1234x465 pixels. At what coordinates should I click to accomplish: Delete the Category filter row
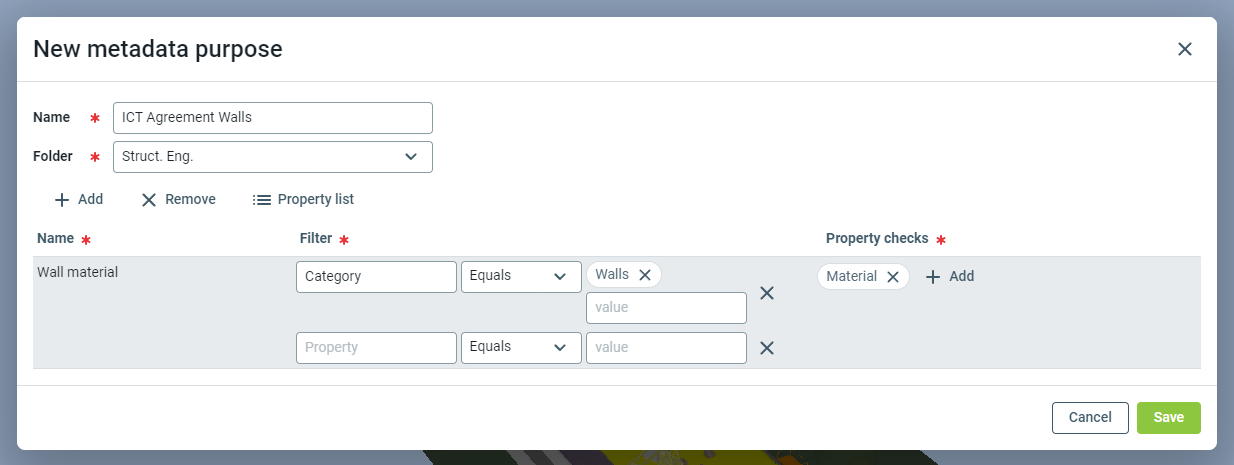point(767,293)
